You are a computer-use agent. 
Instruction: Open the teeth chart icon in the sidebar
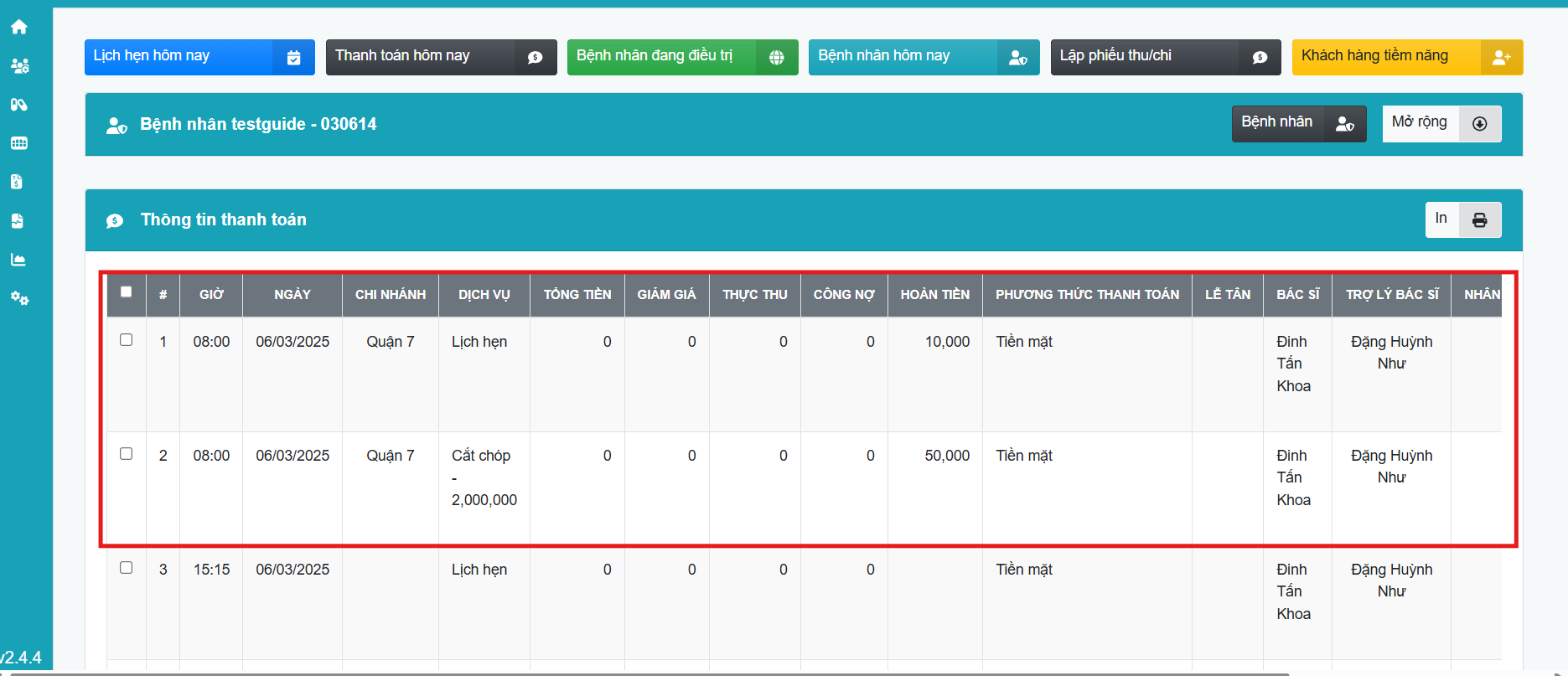coord(19,143)
